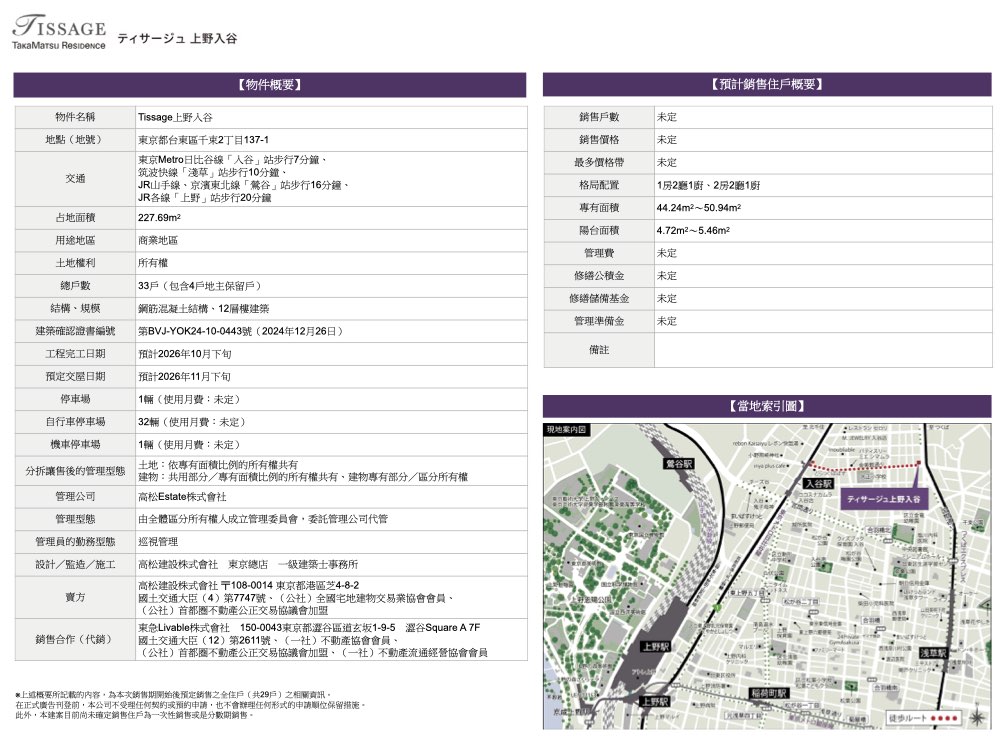Select the value 33戶（包含4戶地主保留戶）
The image size is (1008, 756).
point(199,285)
